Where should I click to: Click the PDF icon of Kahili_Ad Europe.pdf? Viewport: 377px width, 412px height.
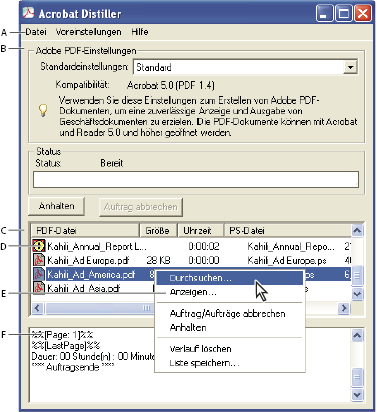(x=39, y=260)
